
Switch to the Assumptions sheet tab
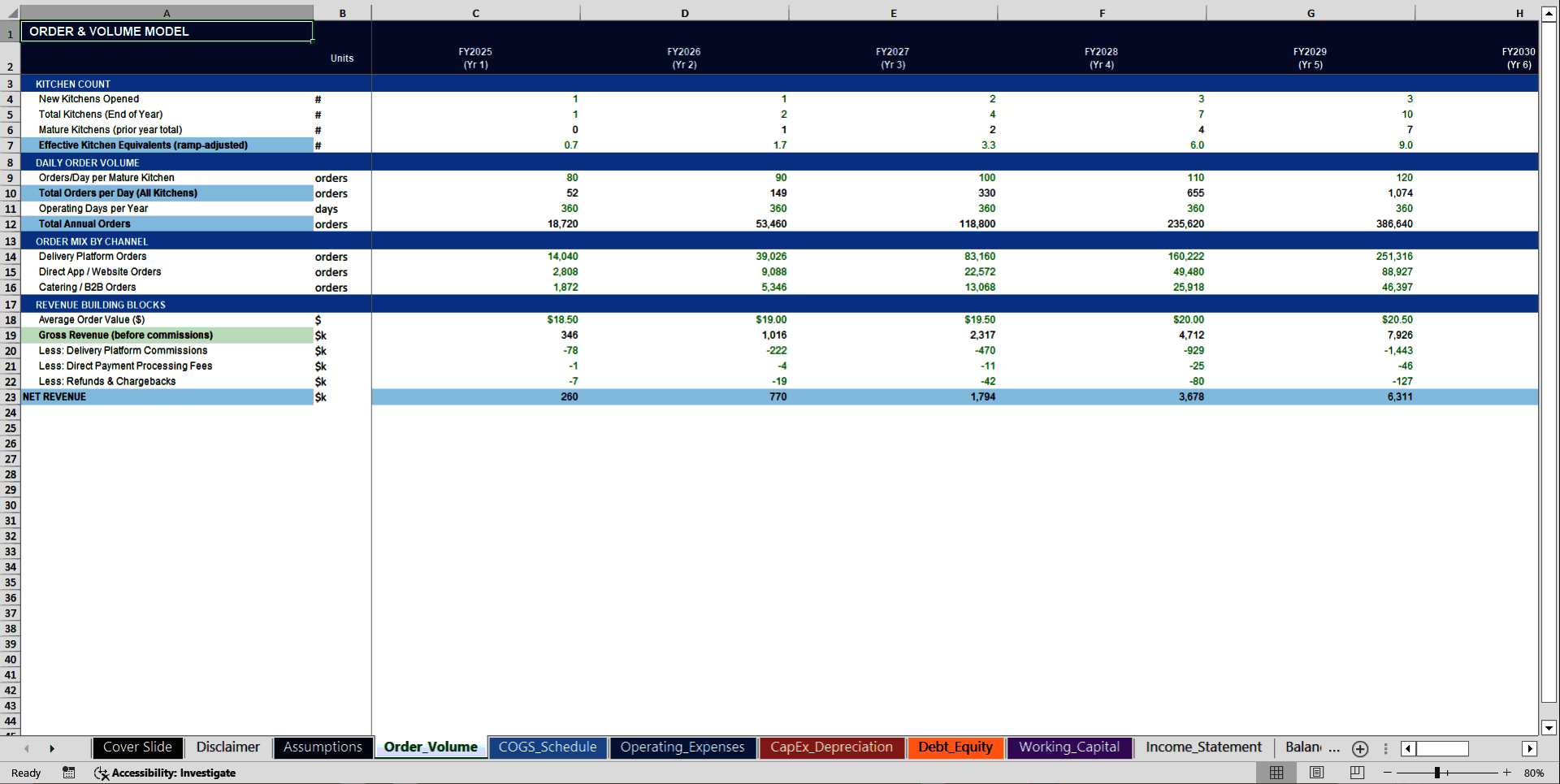(x=323, y=747)
